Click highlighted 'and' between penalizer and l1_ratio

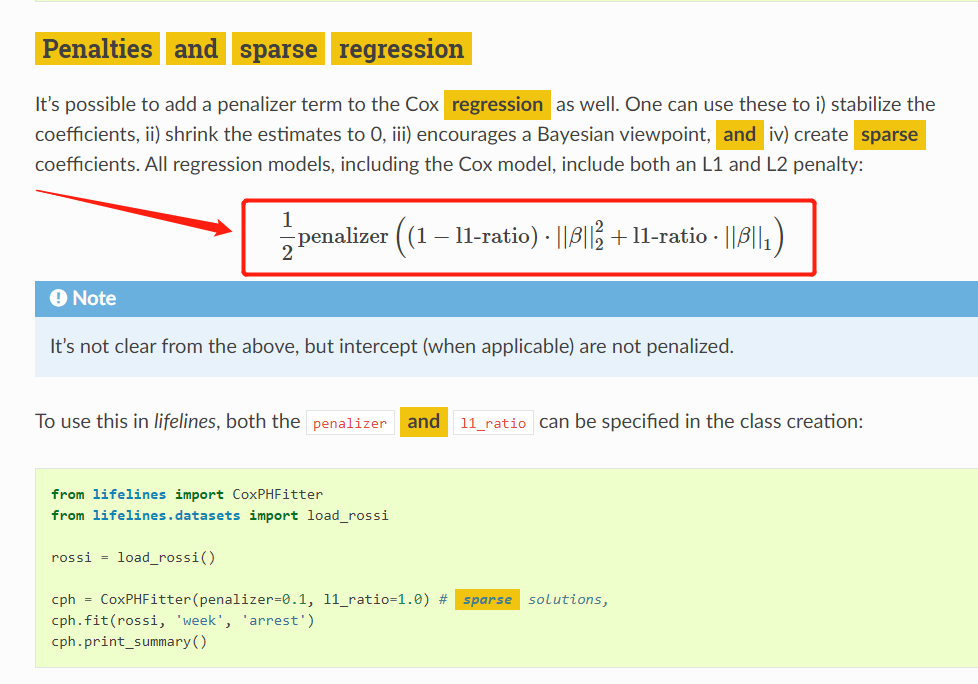tap(424, 421)
